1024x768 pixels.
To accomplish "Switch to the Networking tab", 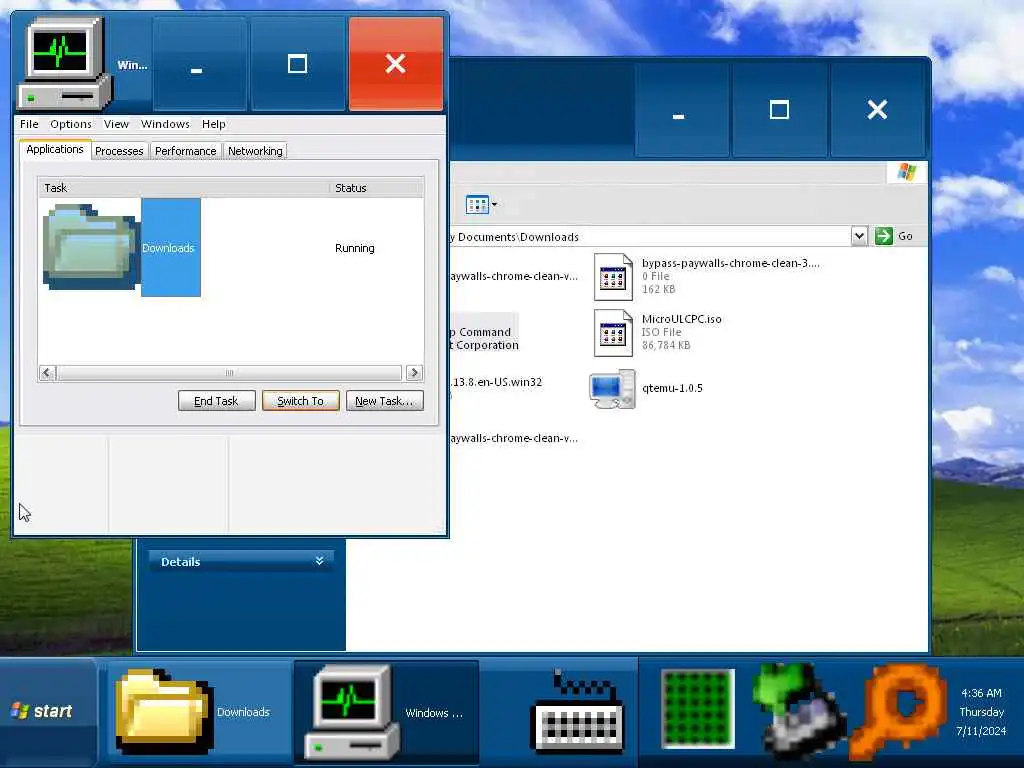I will [255, 151].
